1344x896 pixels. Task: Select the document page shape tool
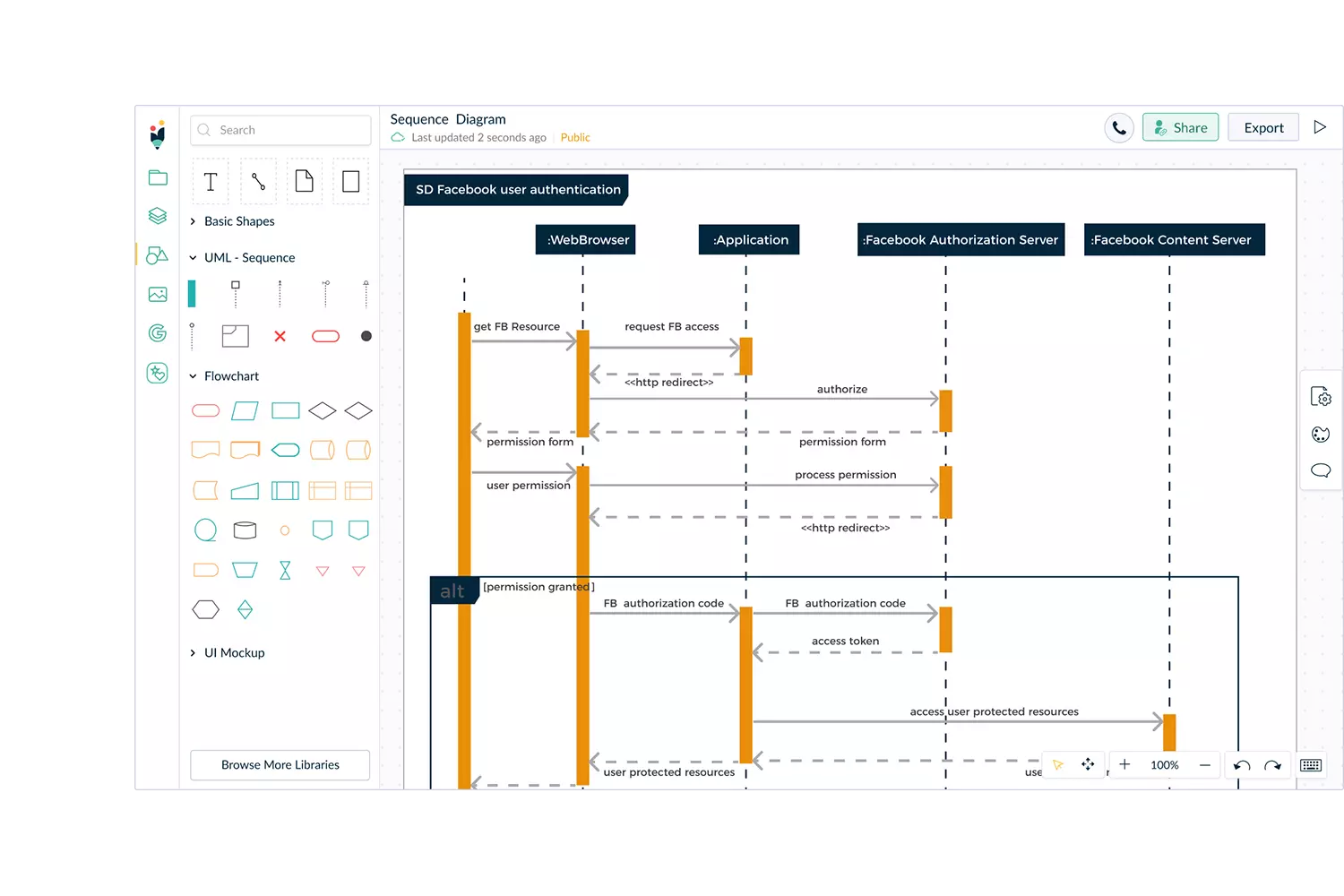[x=305, y=182]
